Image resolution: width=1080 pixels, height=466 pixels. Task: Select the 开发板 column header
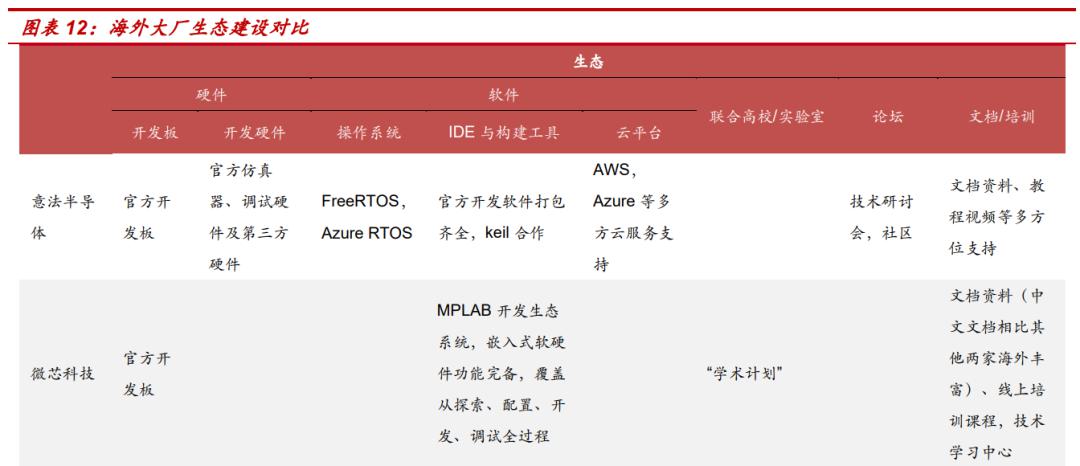[155, 133]
